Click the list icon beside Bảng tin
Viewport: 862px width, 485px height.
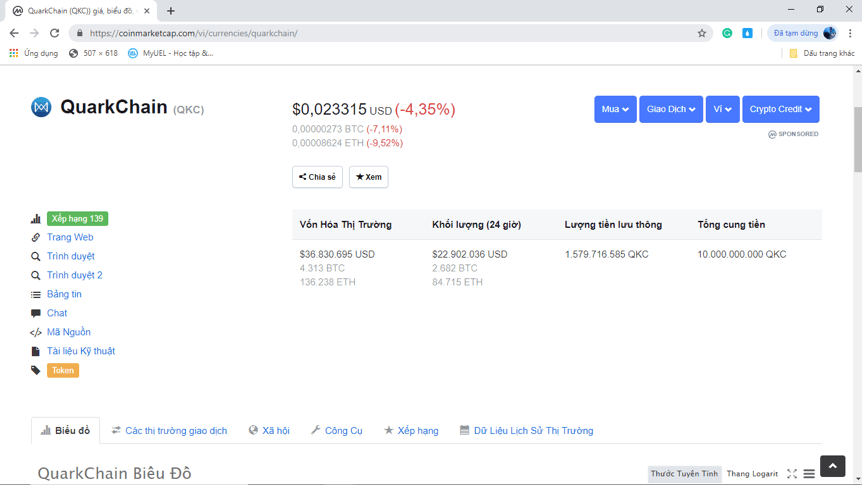(36, 295)
